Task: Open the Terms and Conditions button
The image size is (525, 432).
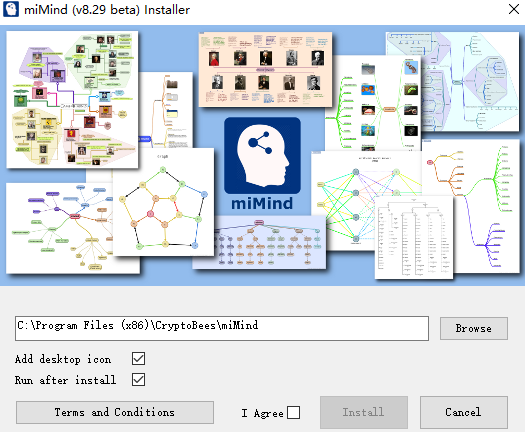Action: pos(115,412)
